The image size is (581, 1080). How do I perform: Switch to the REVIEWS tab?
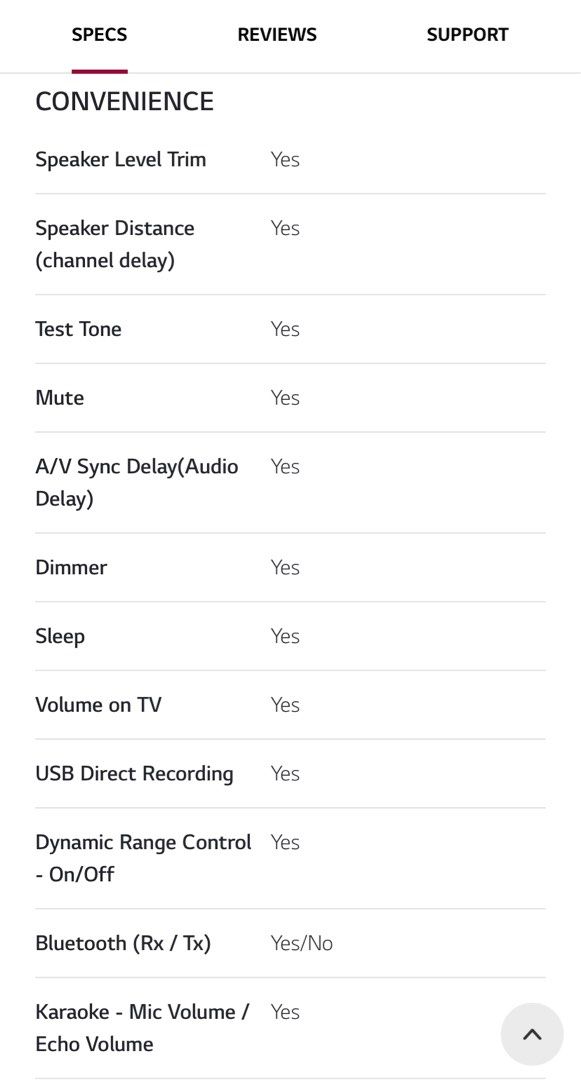(277, 34)
